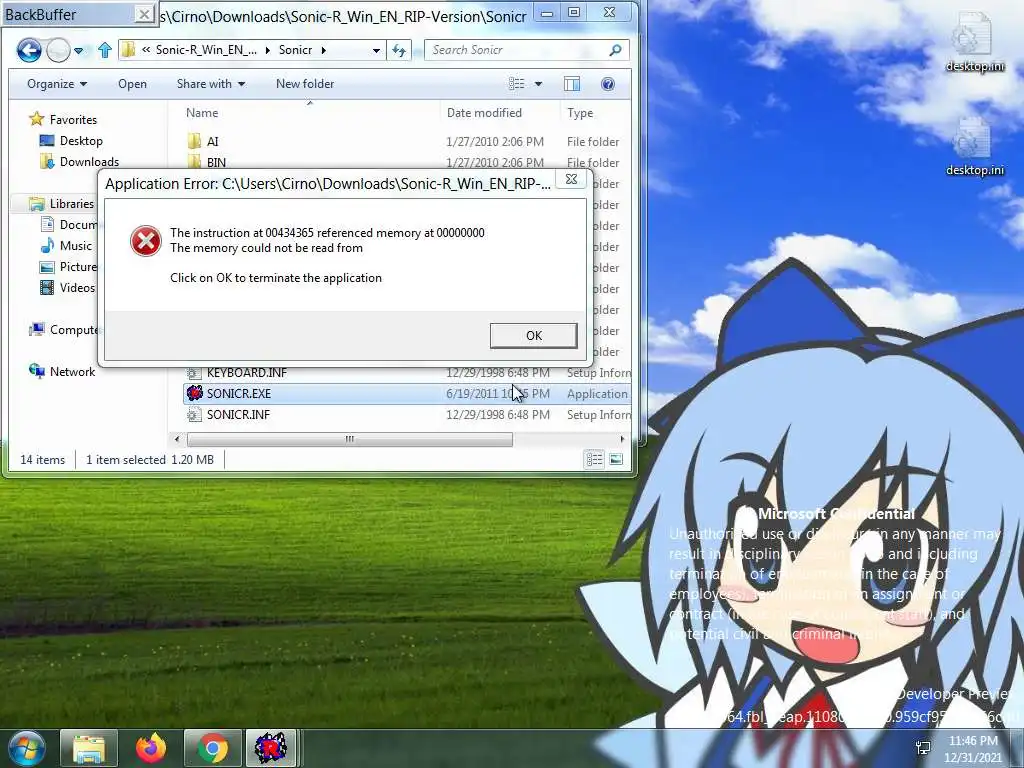
Task: Click the Sonicr breadcrumb segment
Action: [295, 50]
